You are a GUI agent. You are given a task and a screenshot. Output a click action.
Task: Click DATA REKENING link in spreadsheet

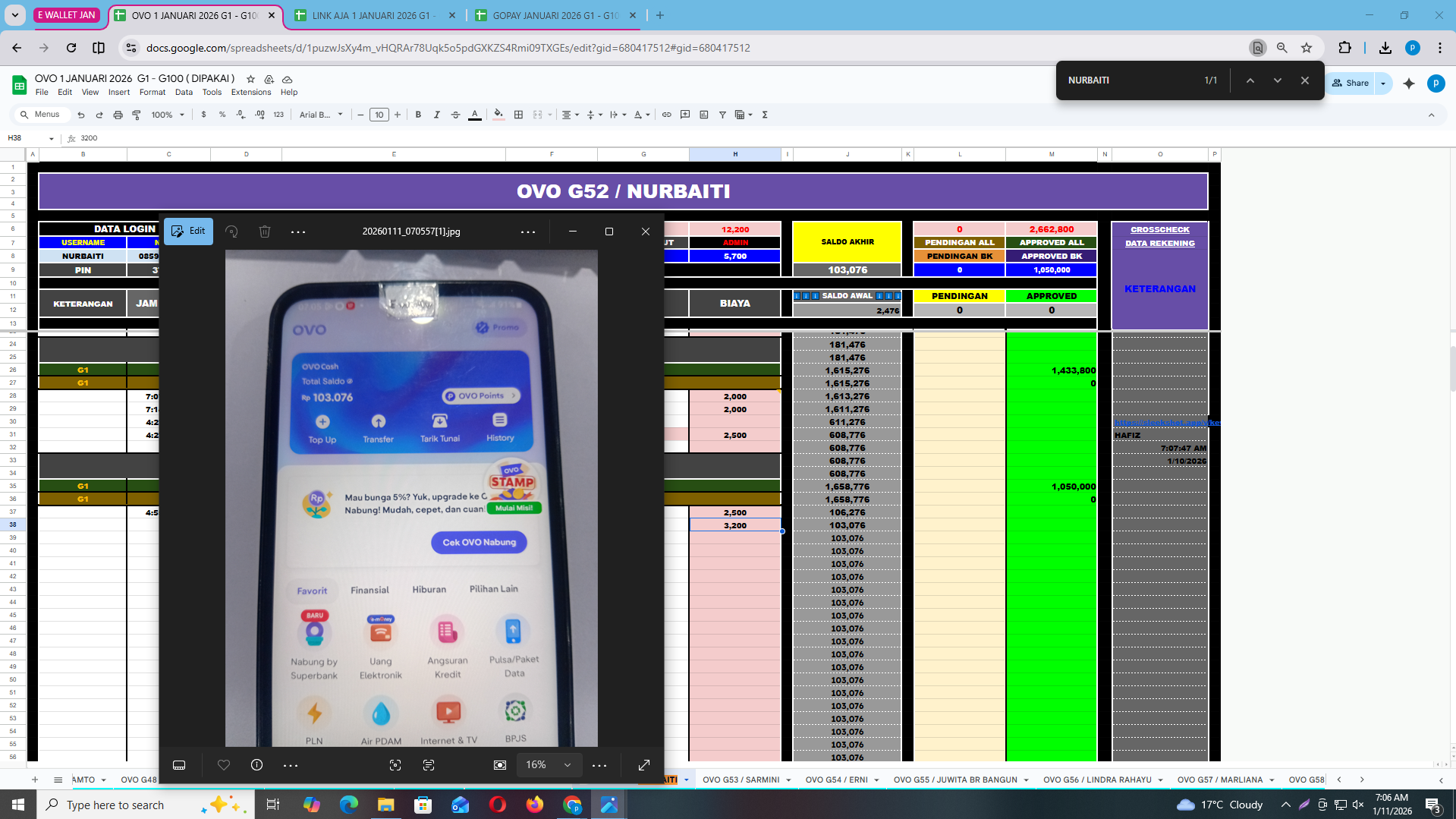coord(1160,243)
